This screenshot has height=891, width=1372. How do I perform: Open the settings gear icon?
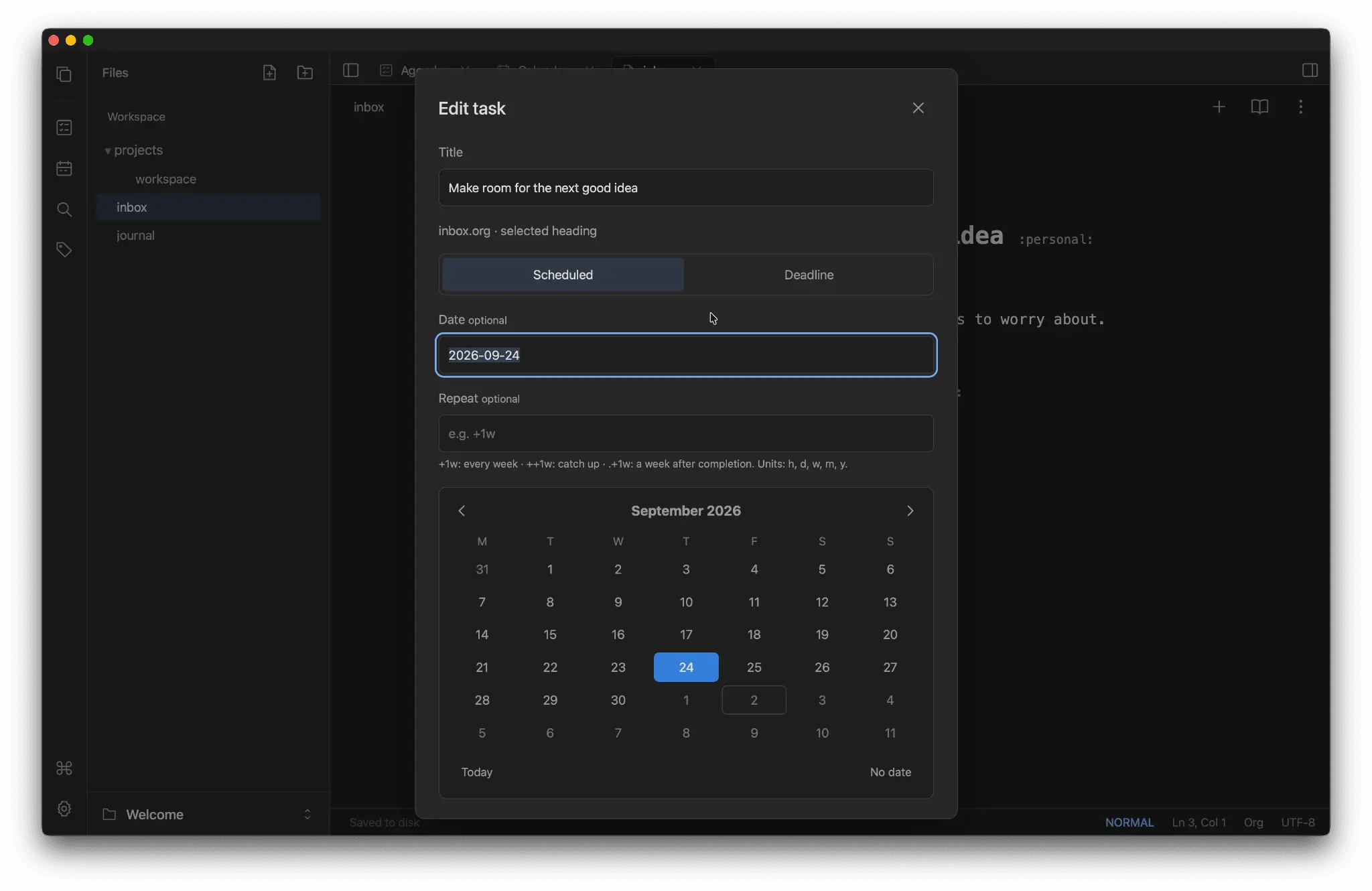(64, 809)
